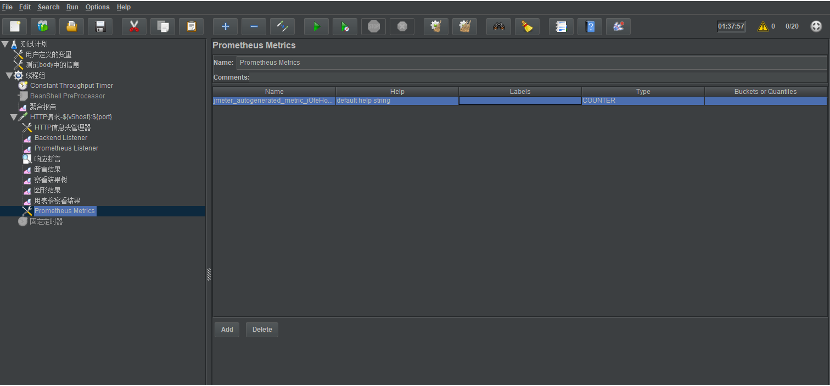Select the BeanShell PreProcessor tree item
The height and width of the screenshot is (386, 830).
pos(67,96)
